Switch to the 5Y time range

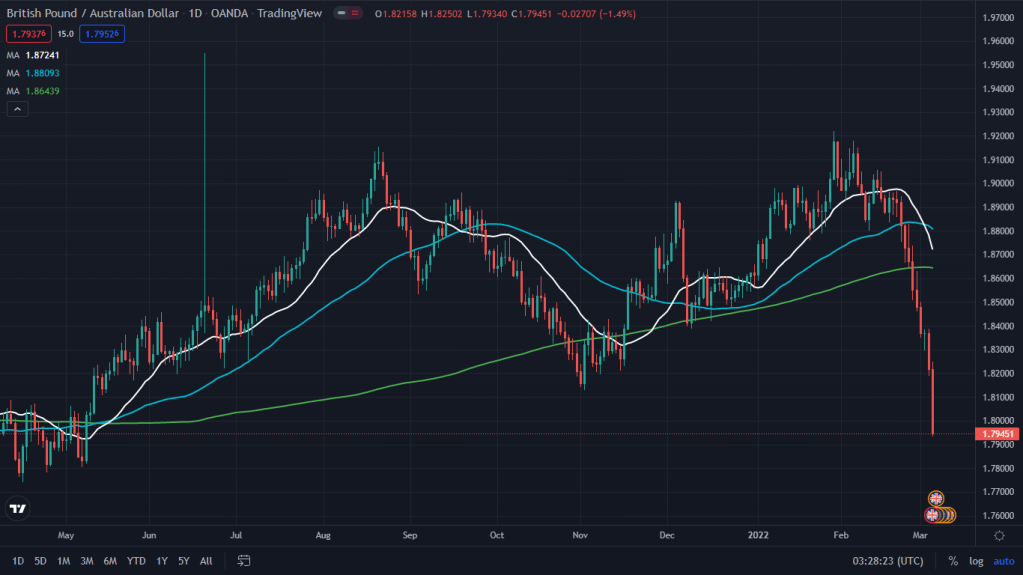pyautogui.click(x=184, y=561)
